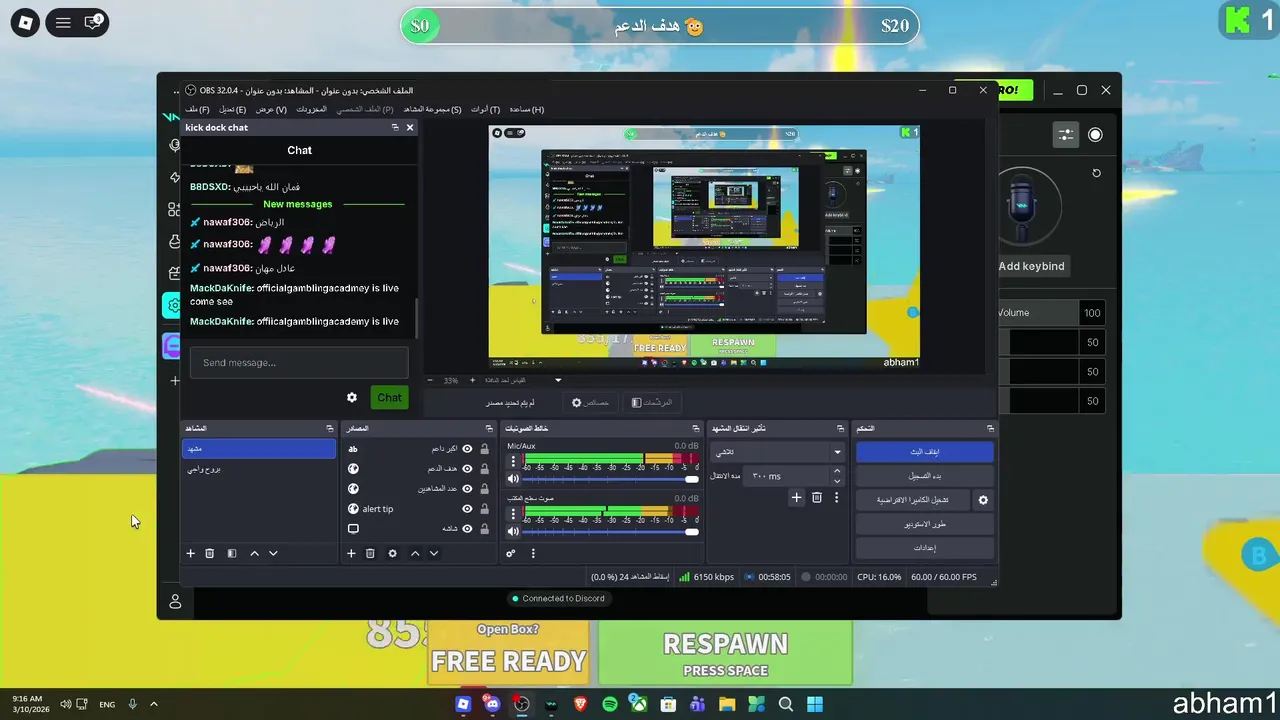Open Spotify from the taskbar
The width and height of the screenshot is (1280, 720).
[610, 704]
